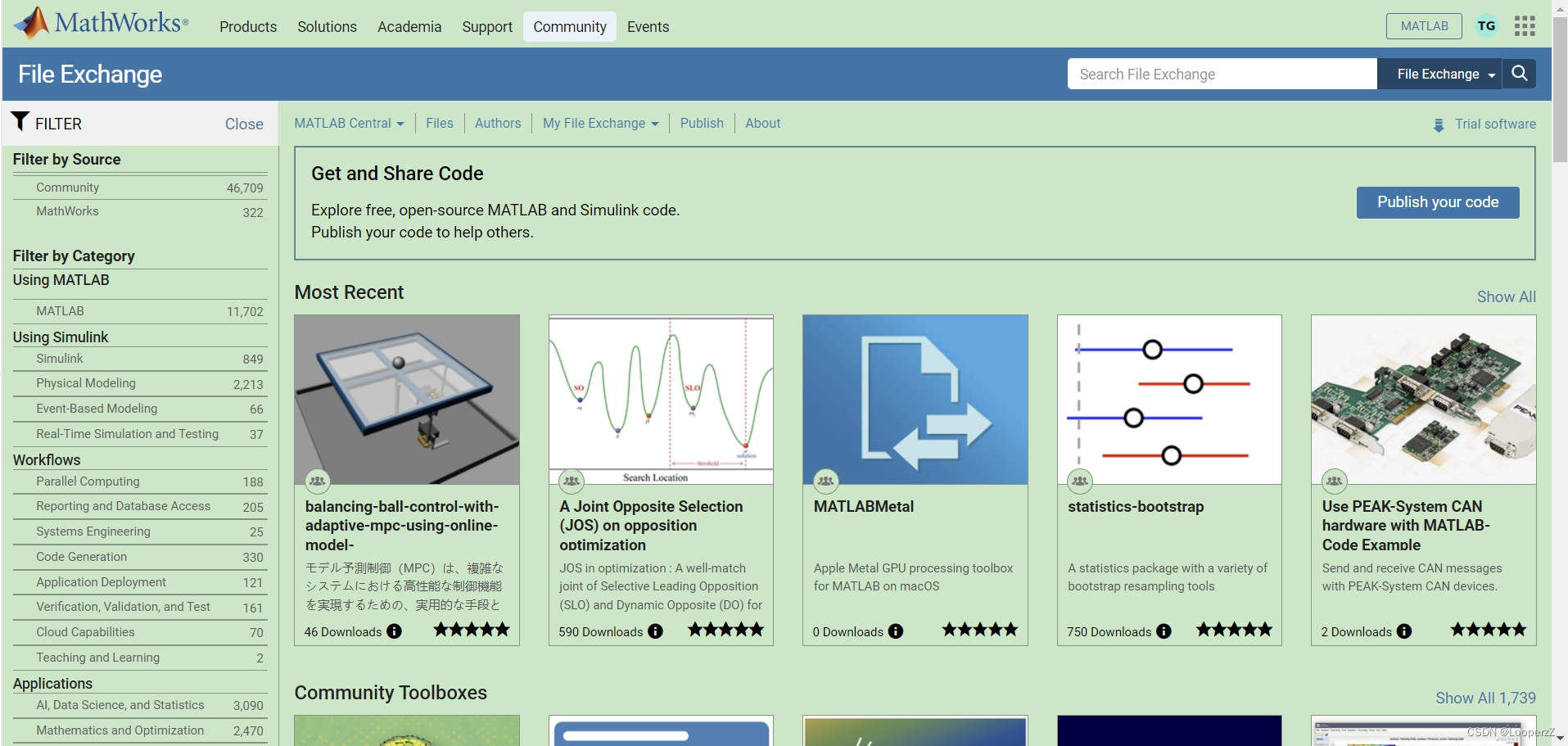Click community badge on PEAK-System CAN card

tap(1335, 482)
